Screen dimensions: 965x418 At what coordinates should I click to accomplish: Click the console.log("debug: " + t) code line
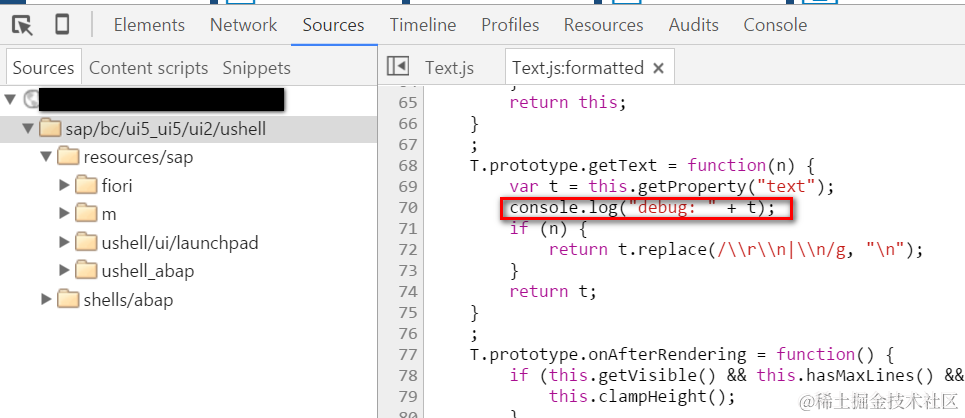[643, 209]
